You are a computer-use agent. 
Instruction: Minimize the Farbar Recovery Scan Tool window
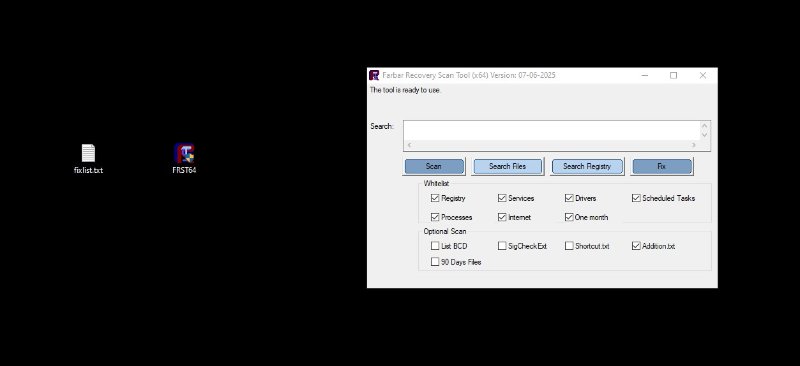(645, 75)
